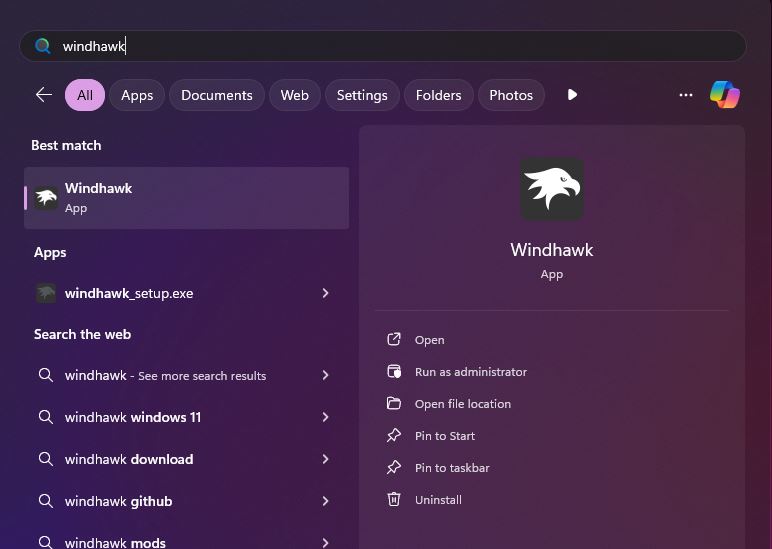Expand windhawk_setup.exe result chevron
Viewport: 772px width, 549px height.
(325, 293)
